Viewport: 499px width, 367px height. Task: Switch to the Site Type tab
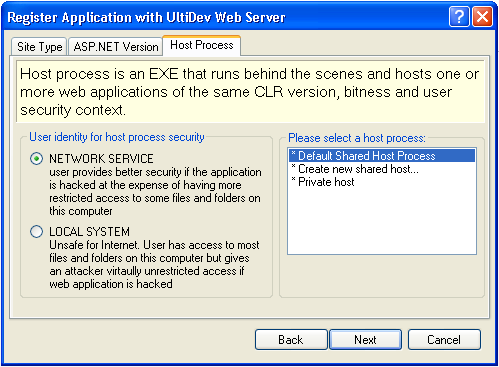[39, 46]
